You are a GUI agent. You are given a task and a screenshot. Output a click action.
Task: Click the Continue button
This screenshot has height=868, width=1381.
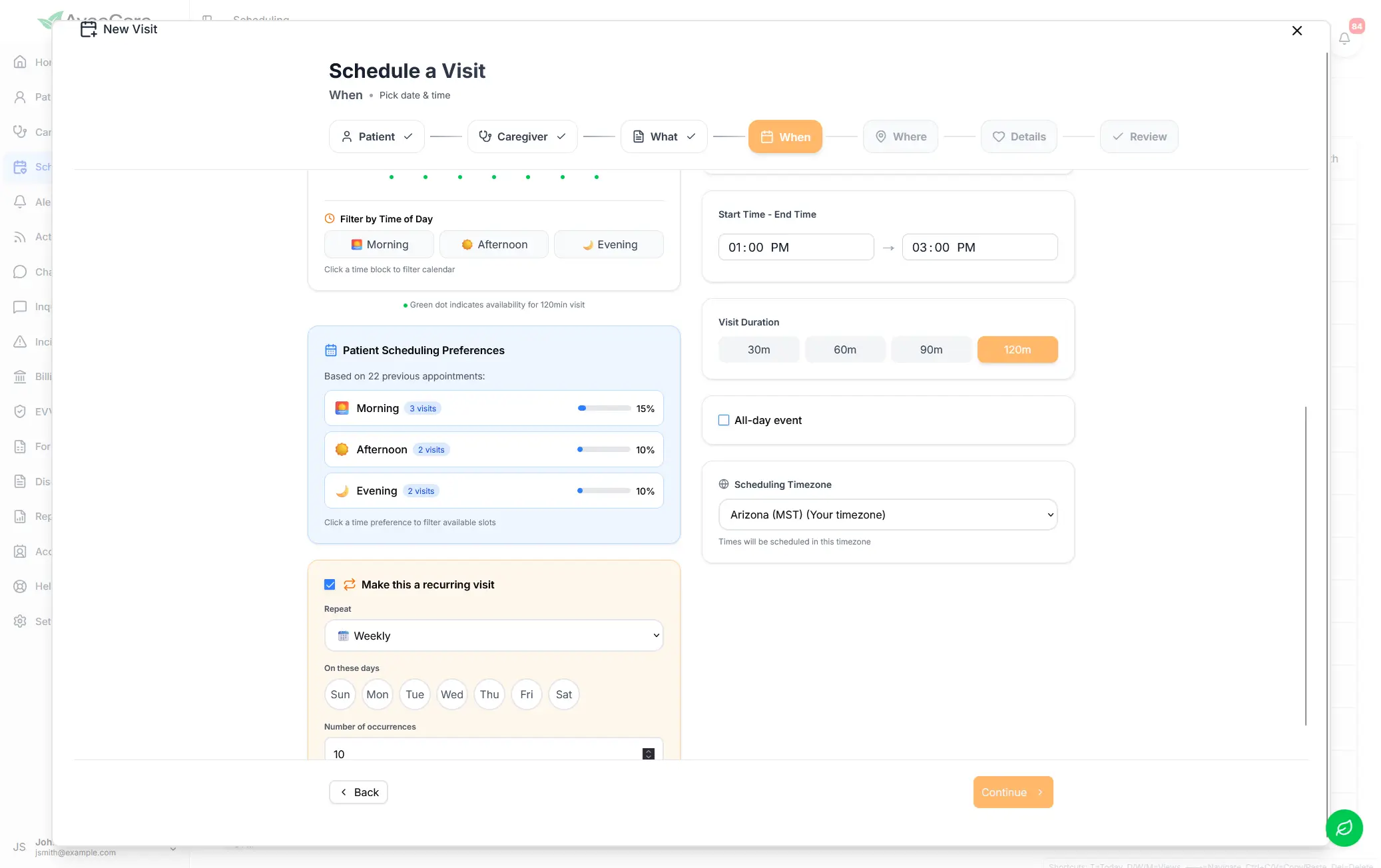coord(1012,792)
